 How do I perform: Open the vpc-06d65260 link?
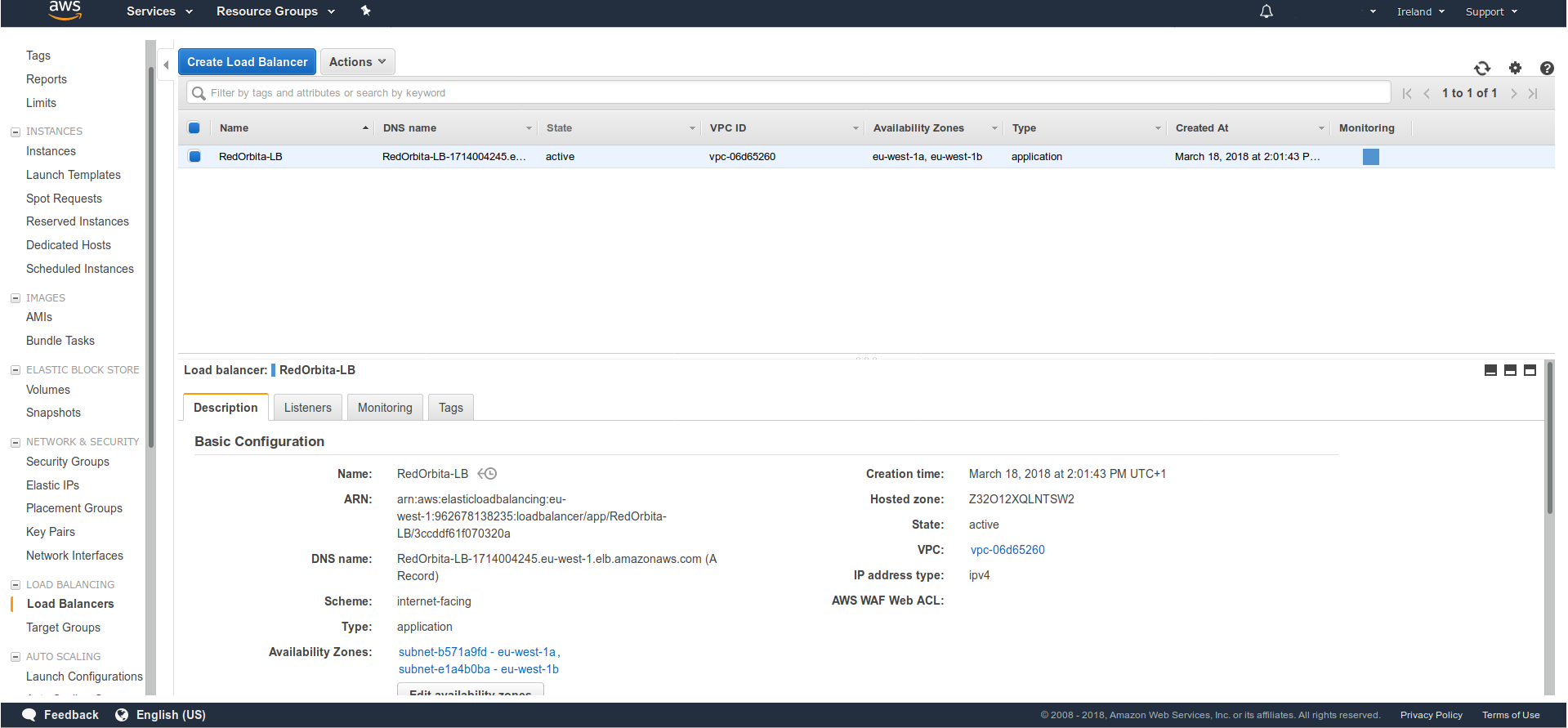point(1007,550)
